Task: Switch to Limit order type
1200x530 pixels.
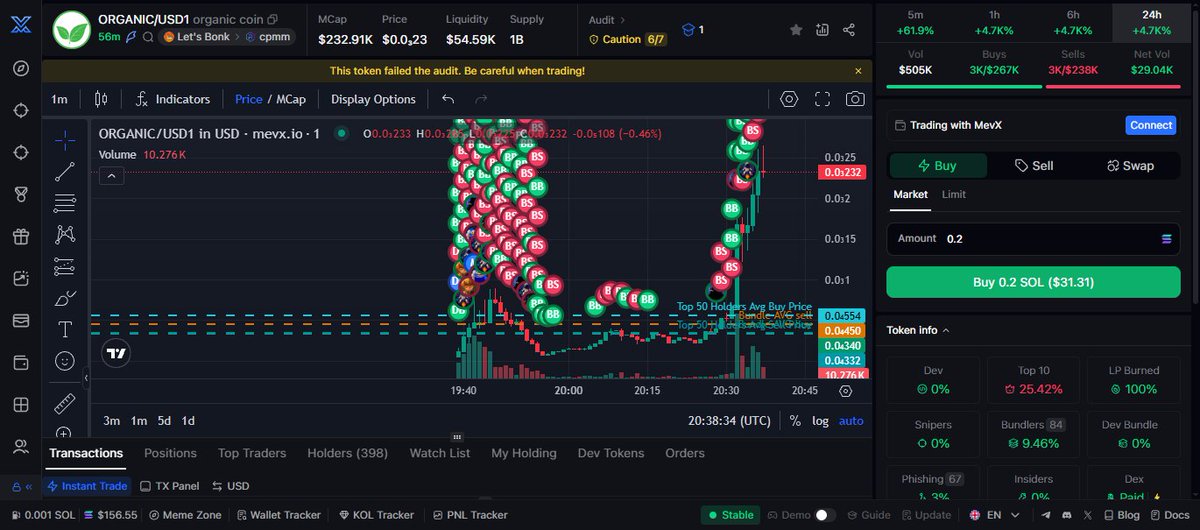Action: (954, 194)
